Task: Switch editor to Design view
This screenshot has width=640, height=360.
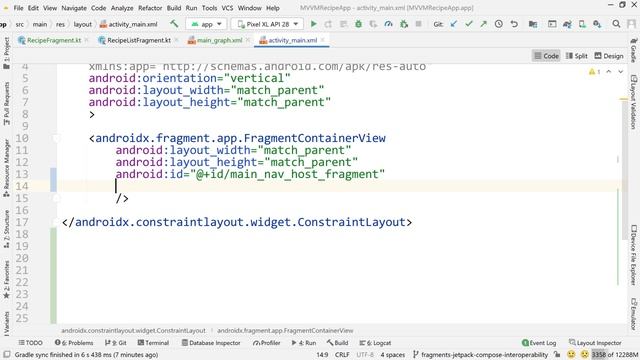Action: (x=609, y=56)
